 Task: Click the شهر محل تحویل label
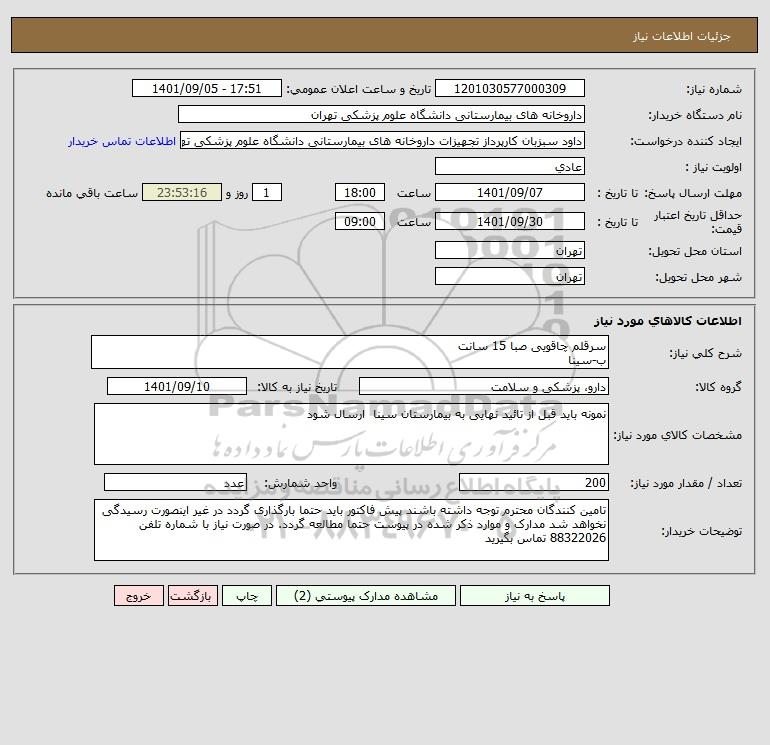pyautogui.click(x=698, y=277)
